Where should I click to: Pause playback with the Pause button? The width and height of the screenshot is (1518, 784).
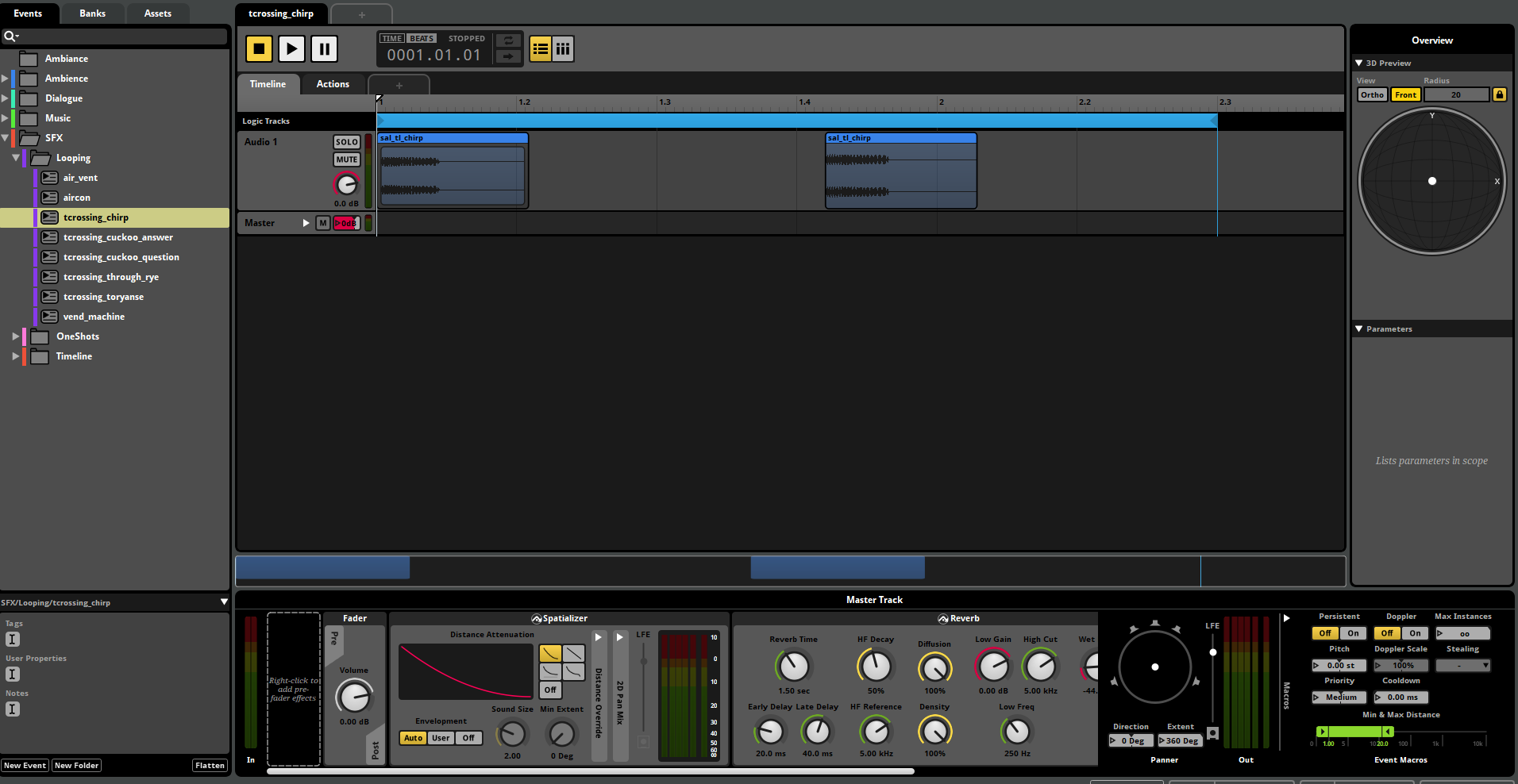pos(324,49)
